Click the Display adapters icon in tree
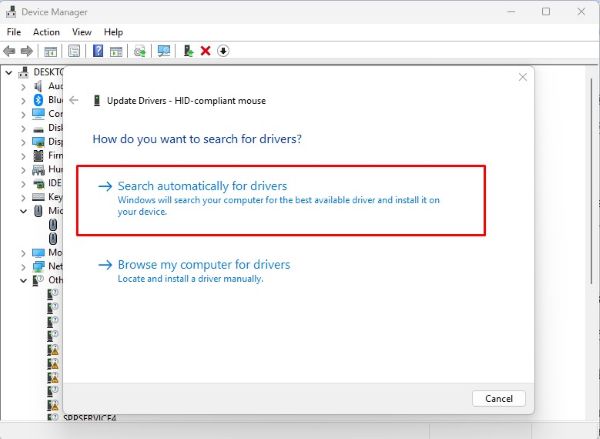This screenshot has width=600, height=439. tap(38, 142)
